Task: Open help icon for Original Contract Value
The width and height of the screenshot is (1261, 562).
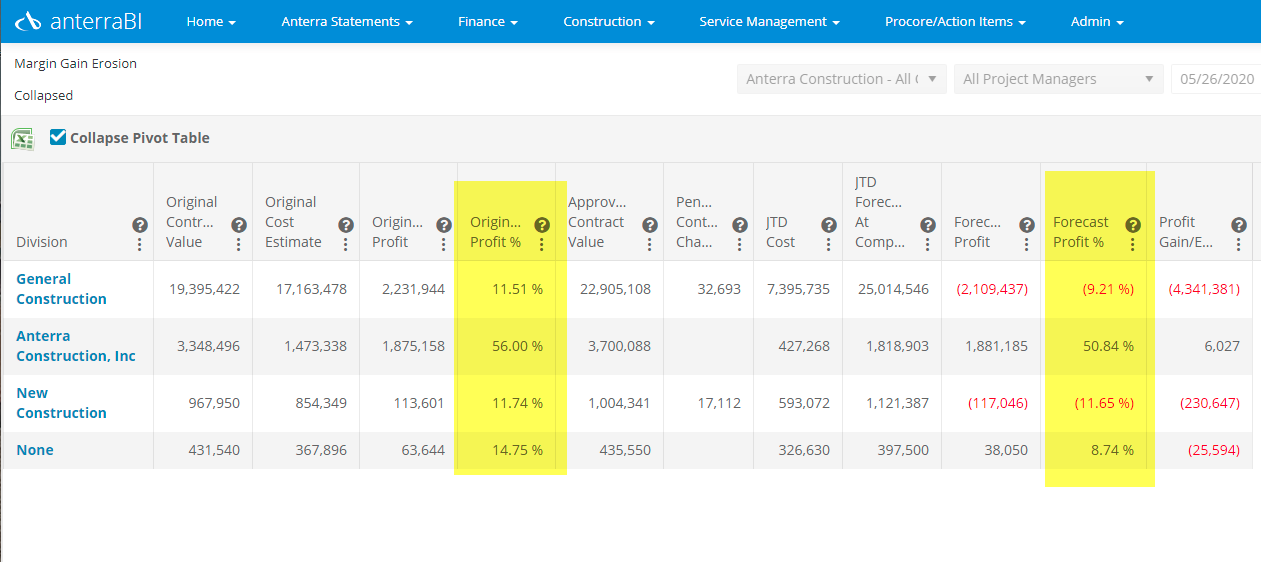Action: pyautogui.click(x=239, y=225)
